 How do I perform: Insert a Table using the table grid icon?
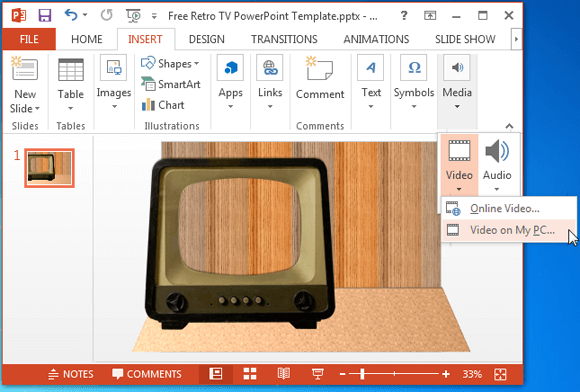pyautogui.click(x=71, y=70)
